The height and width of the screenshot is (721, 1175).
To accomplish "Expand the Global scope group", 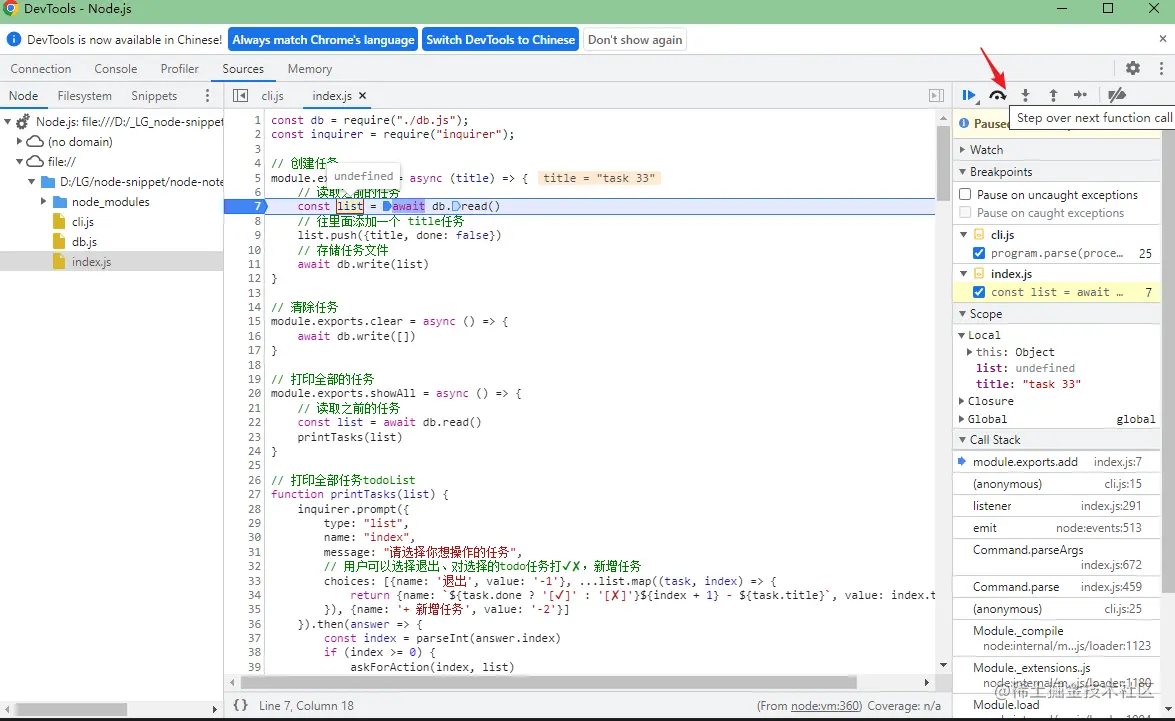I will tap(961, 419).
